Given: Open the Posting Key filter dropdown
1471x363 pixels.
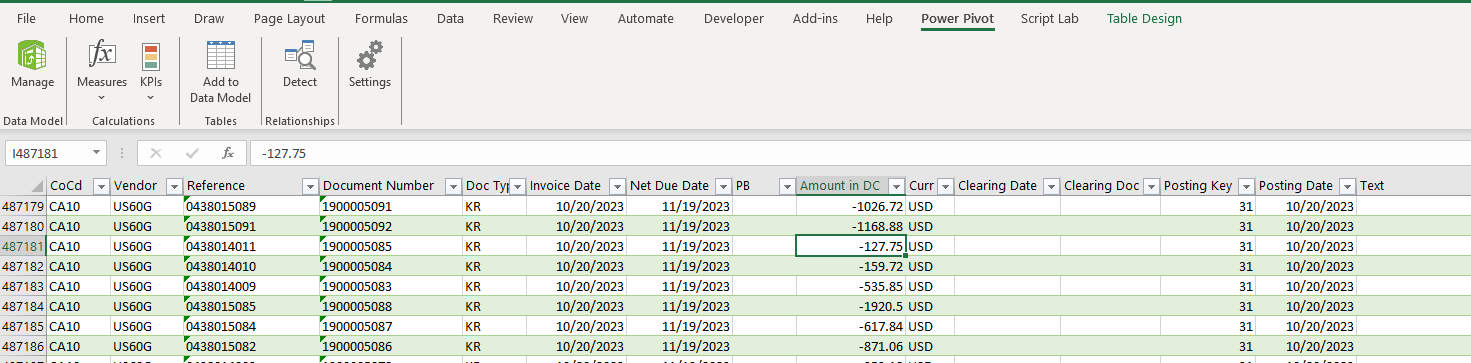Looking at the screenshot, I should coord(1246,186).
